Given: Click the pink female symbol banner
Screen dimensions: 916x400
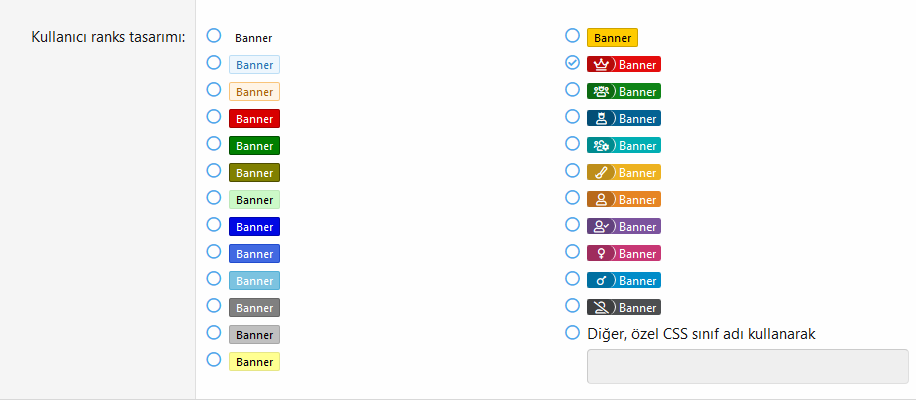Looking at the screenshot, I should [623, 254].
